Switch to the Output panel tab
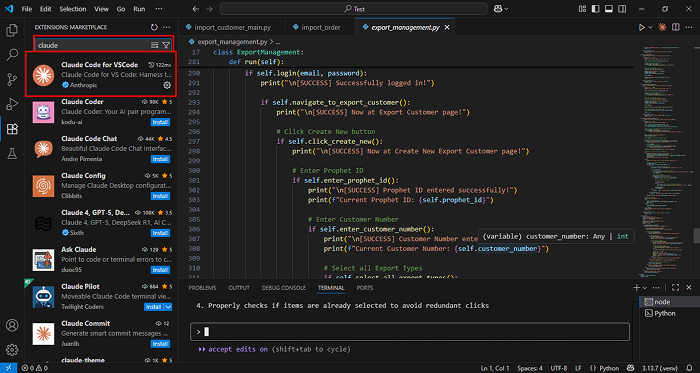 tap(239, 288)
